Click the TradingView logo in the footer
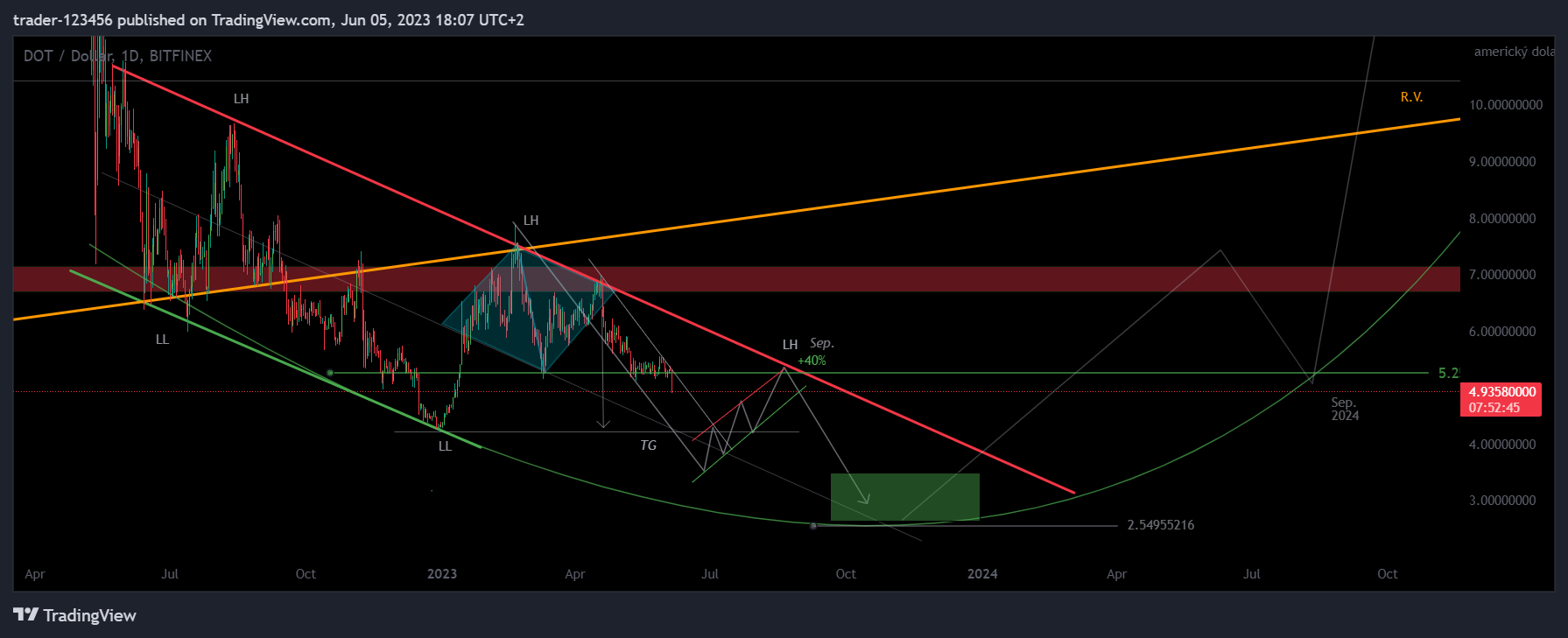This screenshot has height=638, width=1568. click(x=75, y=615)
